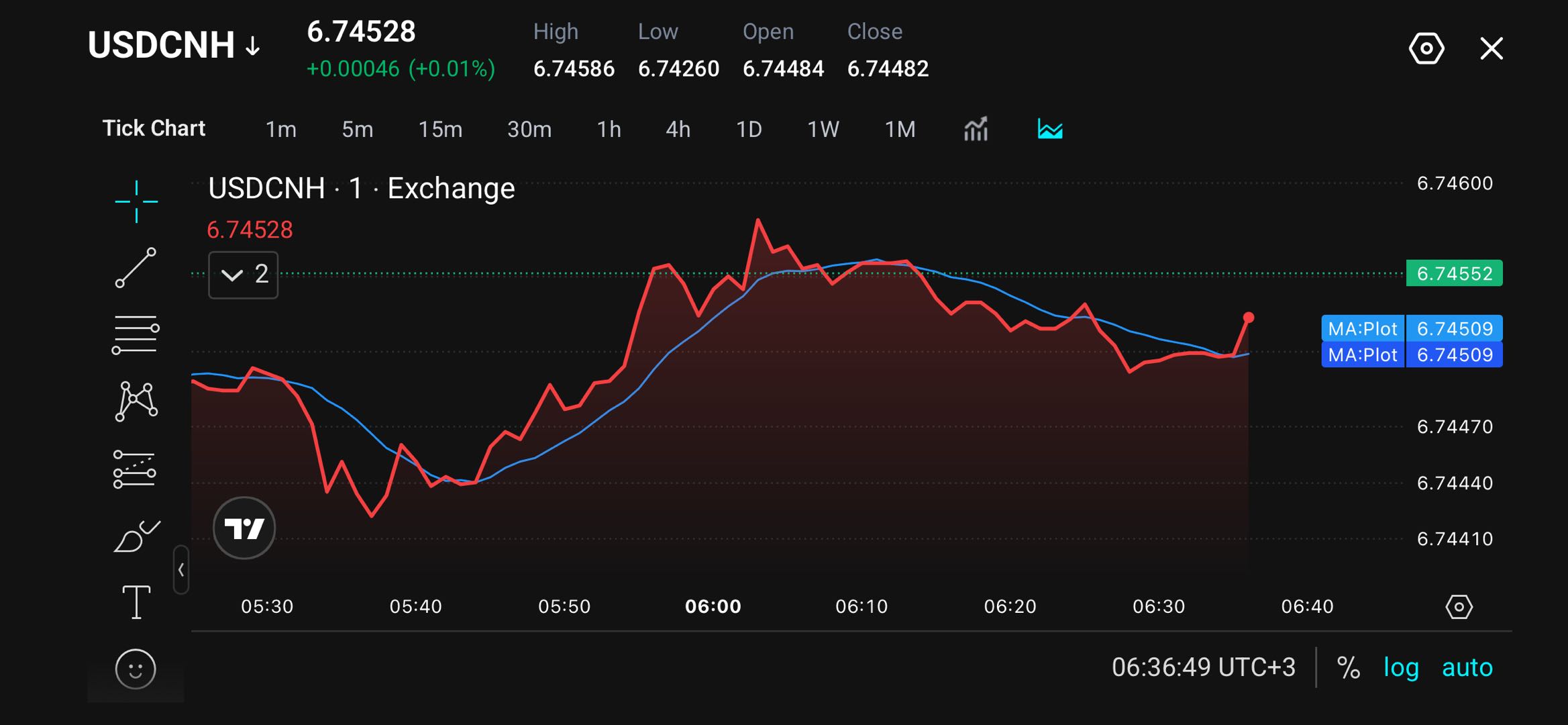Viewport: 1568px width, 725px height.
Task: Toggle percent scale mode
Action: click(1348, 667)
